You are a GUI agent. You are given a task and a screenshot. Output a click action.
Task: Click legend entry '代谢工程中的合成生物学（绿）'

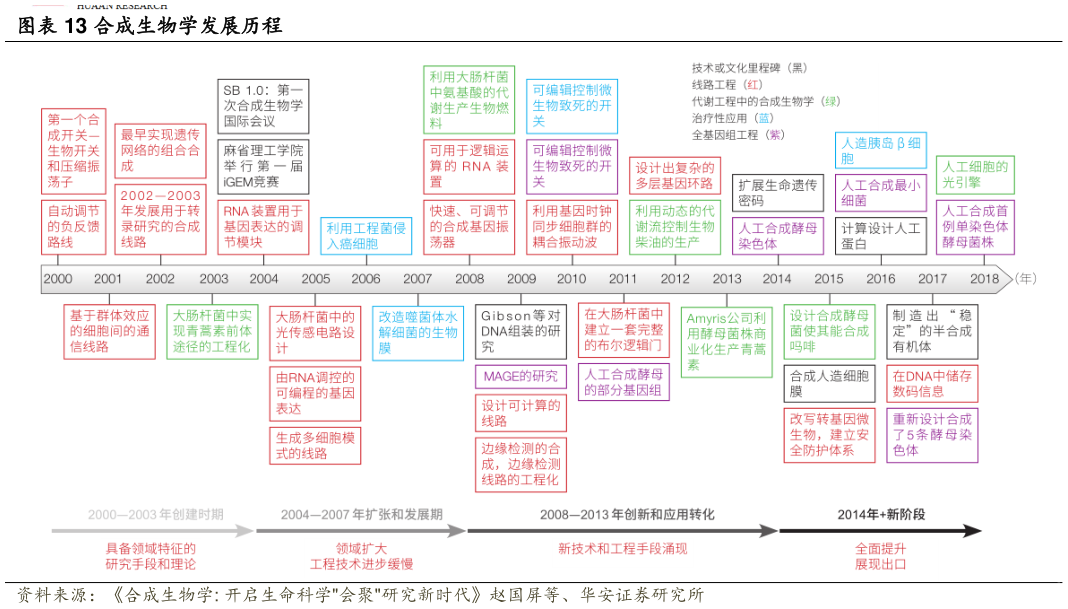[766, 102]
